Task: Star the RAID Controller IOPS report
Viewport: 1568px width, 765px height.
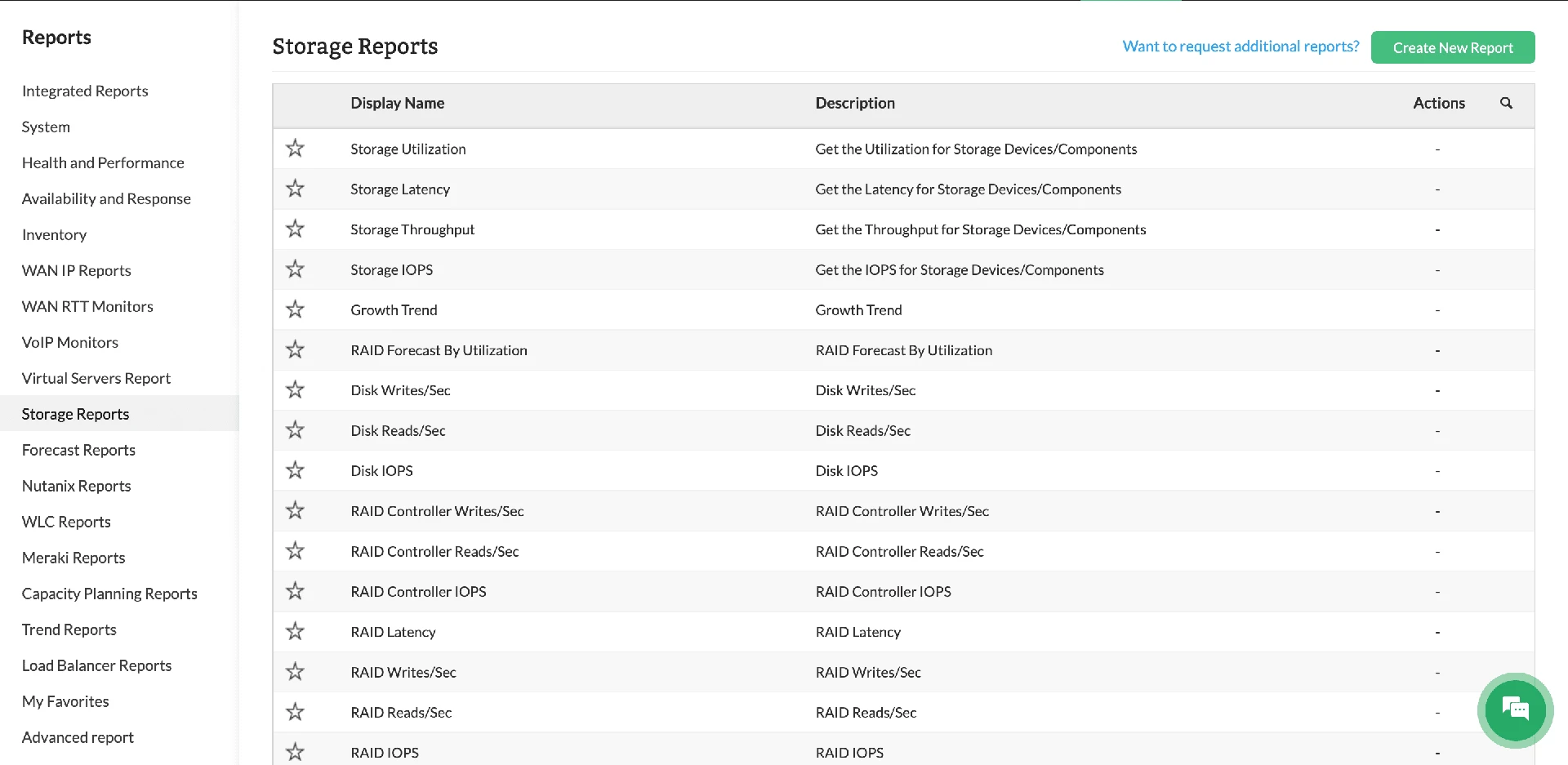Action: 294,590
